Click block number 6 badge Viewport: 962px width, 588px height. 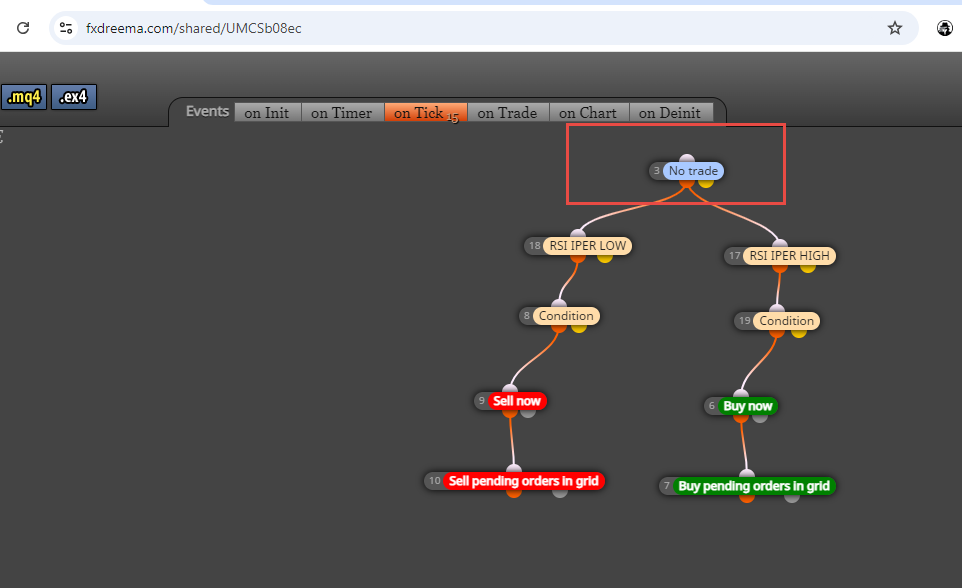click(712, 406)
